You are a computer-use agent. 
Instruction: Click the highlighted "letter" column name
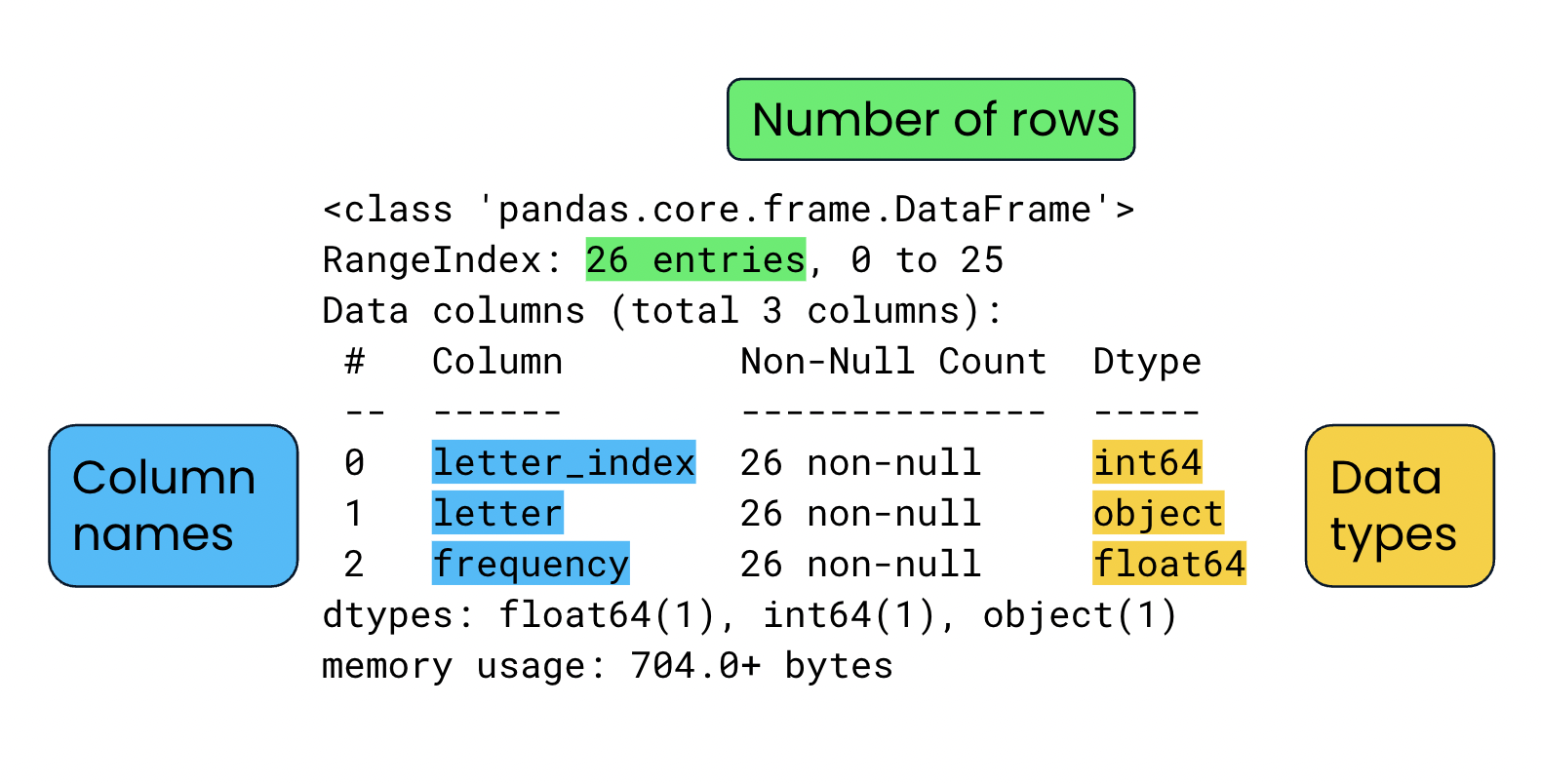[x=497, y=513]
